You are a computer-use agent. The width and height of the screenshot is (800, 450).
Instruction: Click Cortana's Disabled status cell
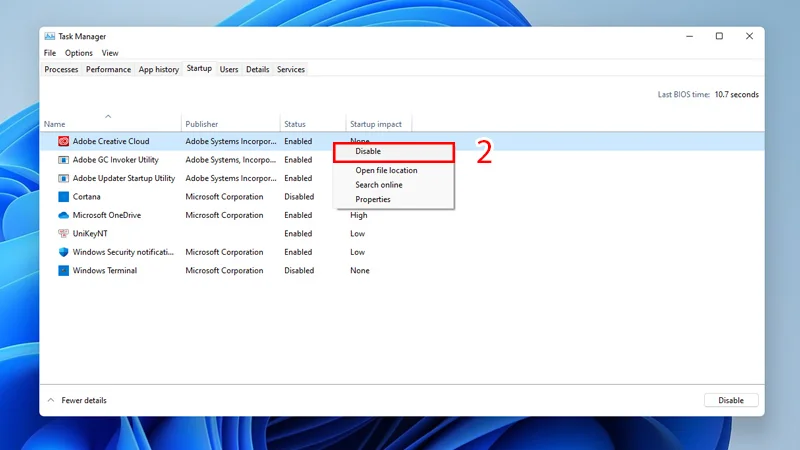(299, 196)
